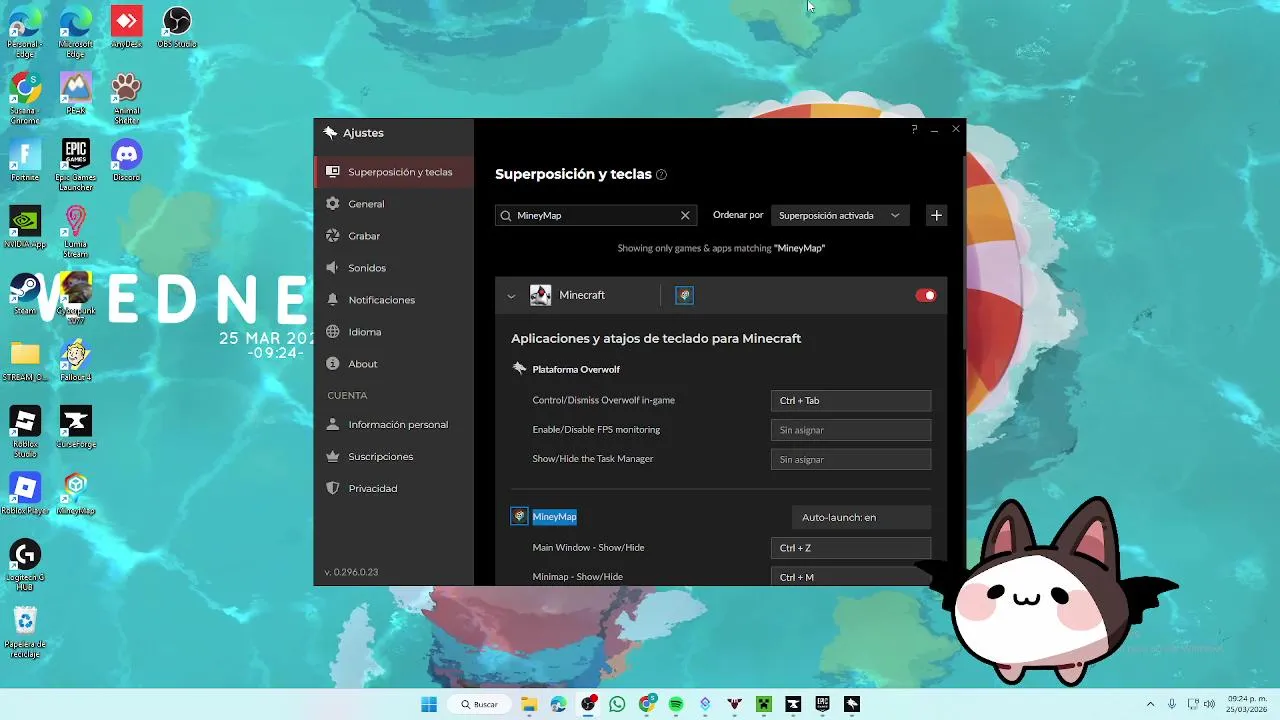The width and height of the screenshot is (1280, 720).
Task: Show hidden system tray icons chevron
Action: click(x=1150, y=704)
